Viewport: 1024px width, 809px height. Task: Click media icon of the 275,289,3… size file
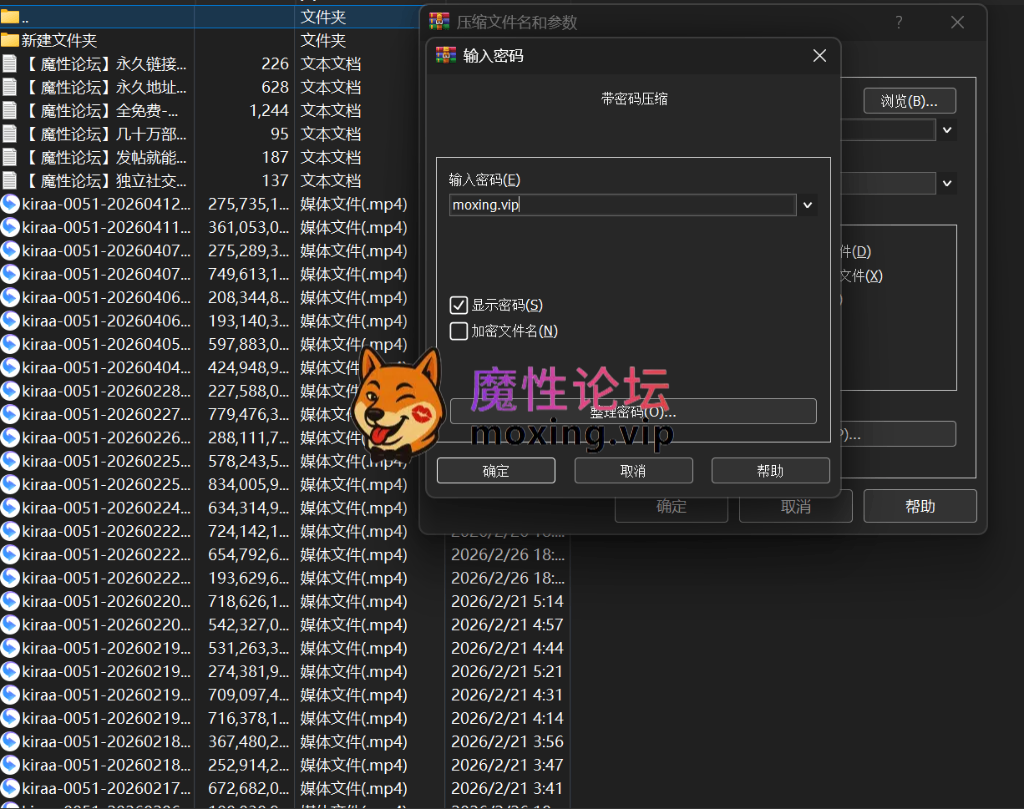pos(10,251)
